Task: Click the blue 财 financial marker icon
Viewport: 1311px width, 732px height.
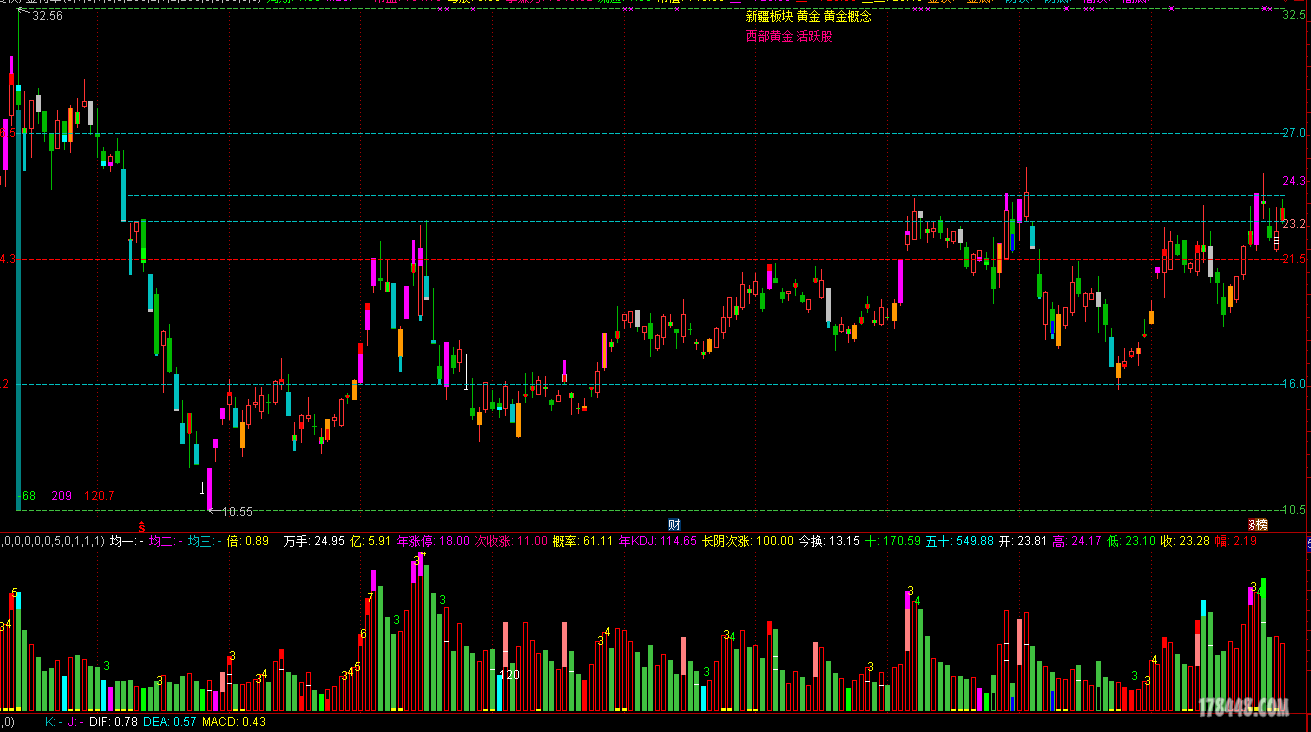Action: [675, 525]
